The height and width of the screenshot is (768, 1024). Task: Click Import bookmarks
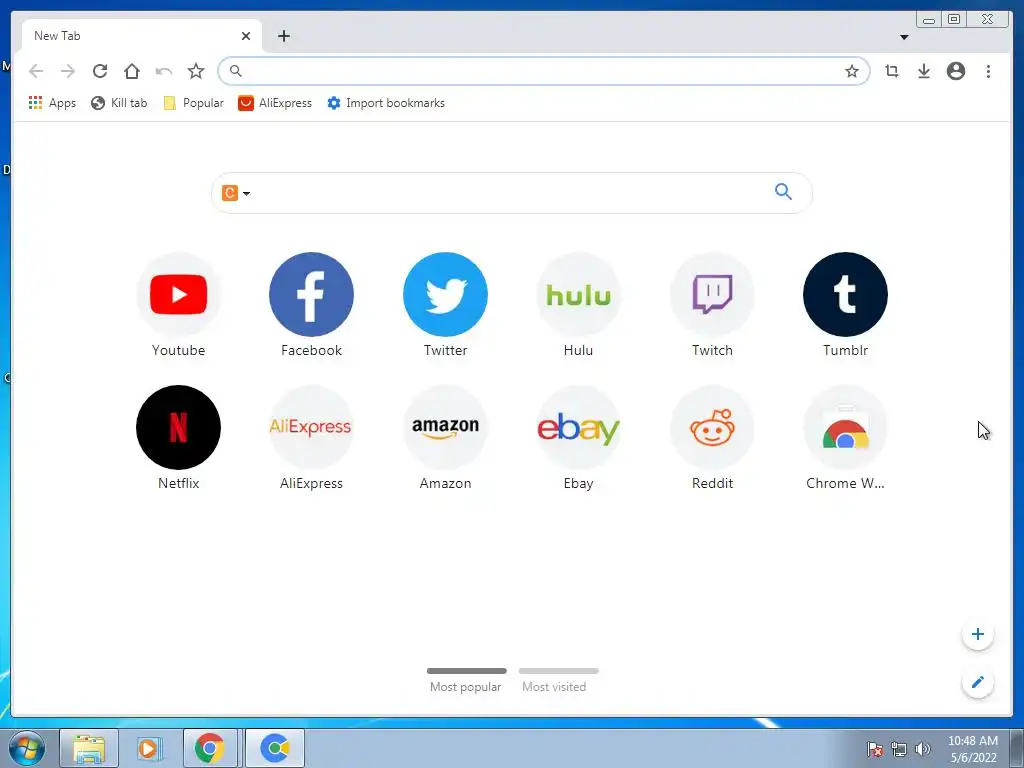(386, 103)
